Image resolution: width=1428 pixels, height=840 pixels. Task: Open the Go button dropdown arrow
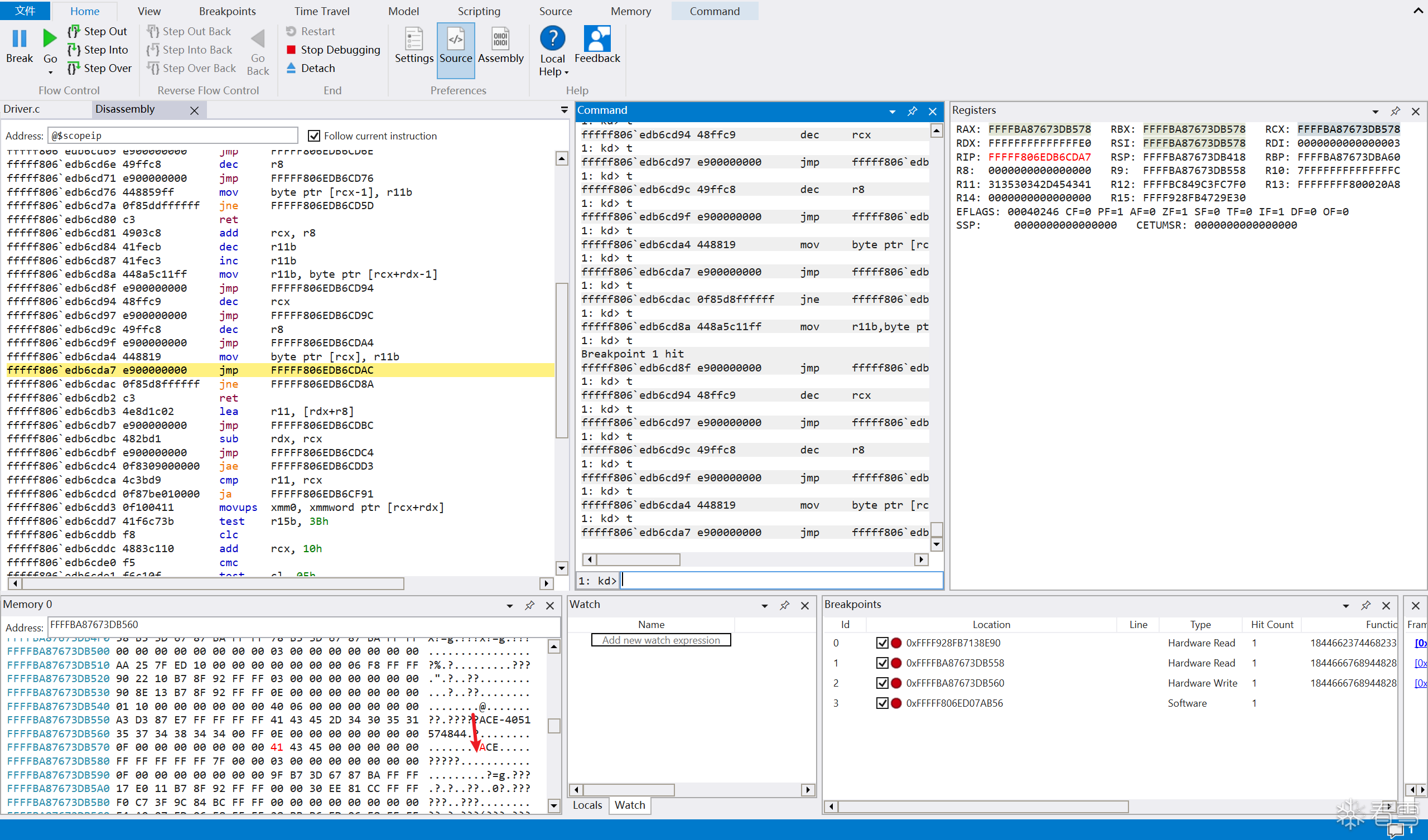pyautogui.click(x=50, y=72)
